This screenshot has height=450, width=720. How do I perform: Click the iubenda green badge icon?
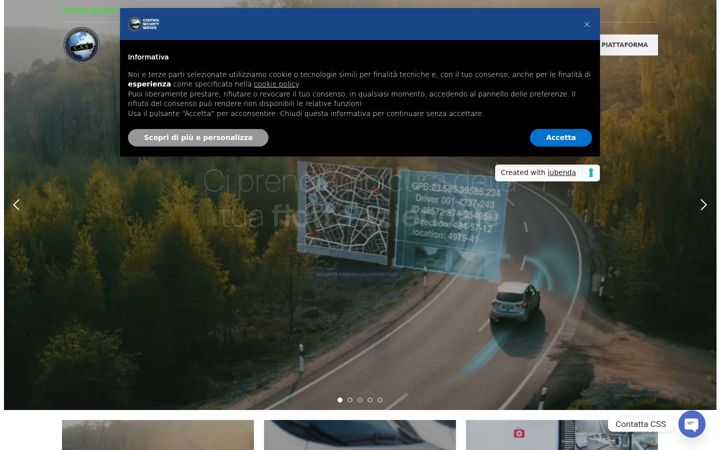click(591, 173)
